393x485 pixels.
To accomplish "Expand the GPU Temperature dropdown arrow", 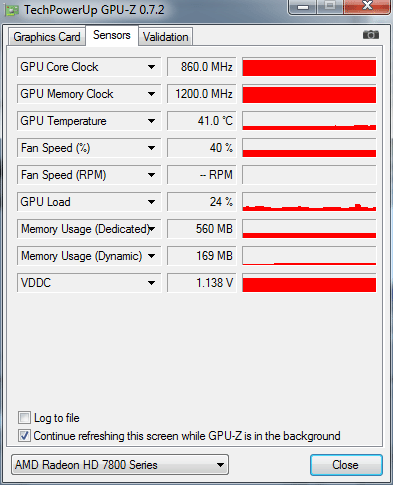I will tap(151, 121).
